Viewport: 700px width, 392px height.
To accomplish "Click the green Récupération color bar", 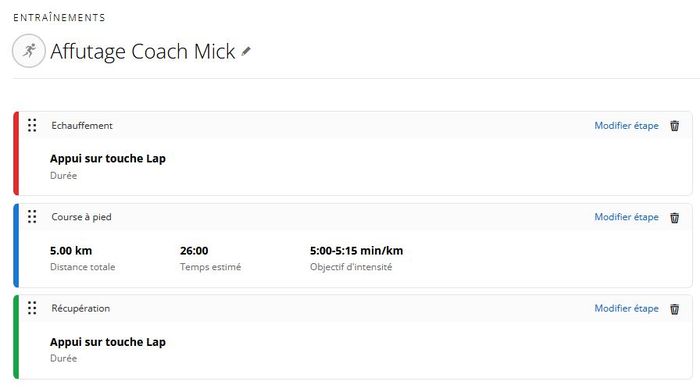I will tap(16, 337).
